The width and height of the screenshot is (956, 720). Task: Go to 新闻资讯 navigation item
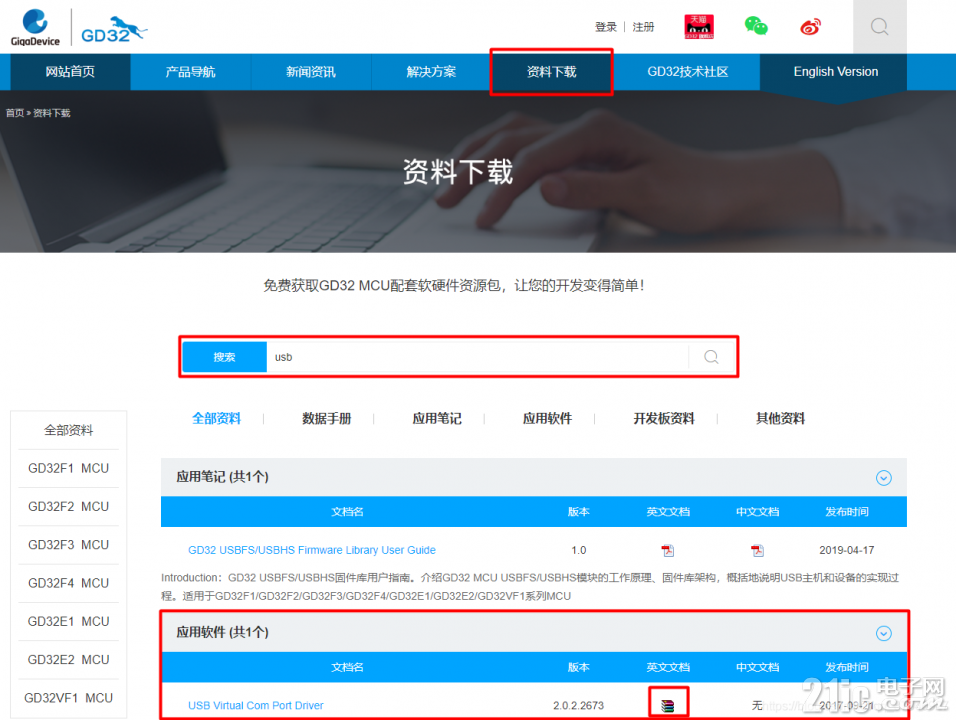(x=311, y=72)
